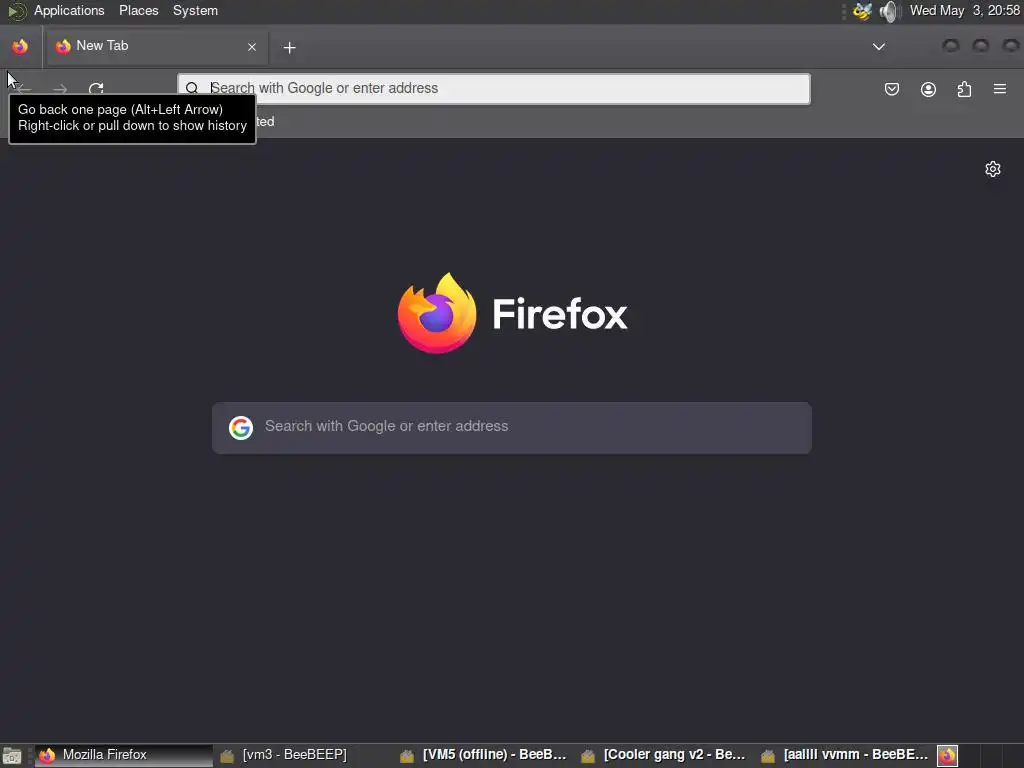Click the magnifier icon in address bar
This screenshot has height=768, width=1024.
pos(192,89)
